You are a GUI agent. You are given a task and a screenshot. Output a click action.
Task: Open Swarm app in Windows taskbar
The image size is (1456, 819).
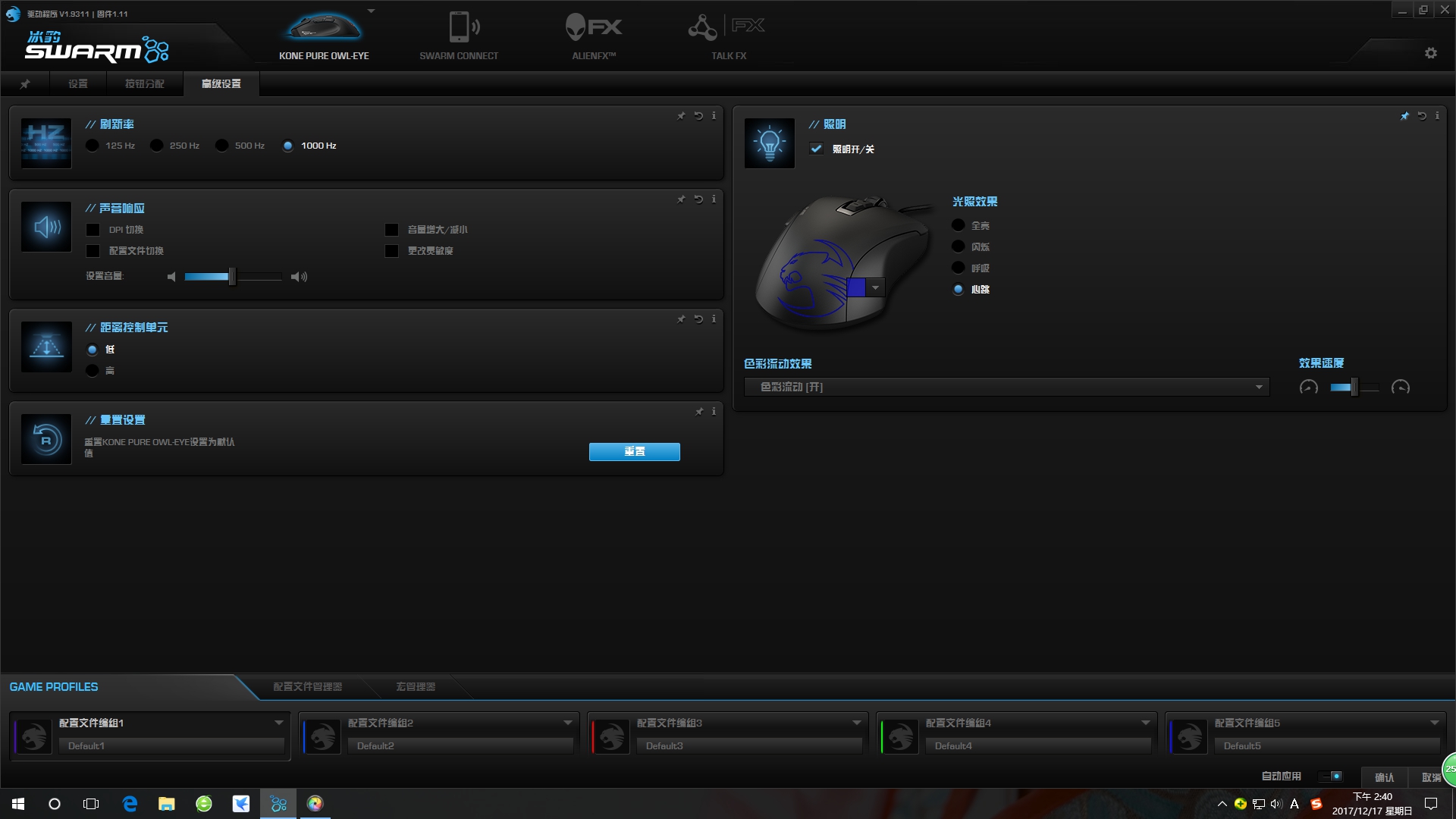(278, 803)
